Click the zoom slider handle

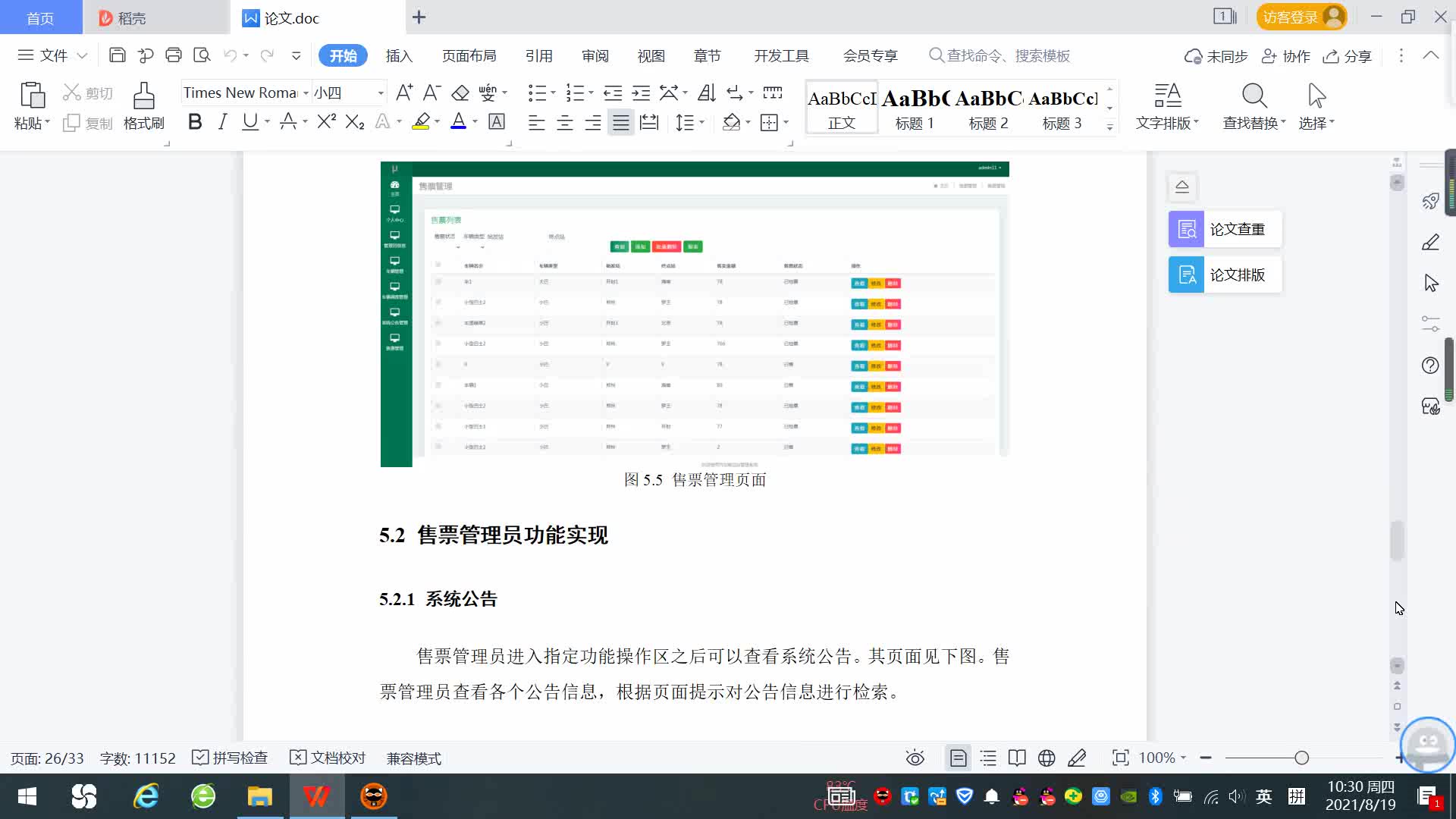point(1301,758)
